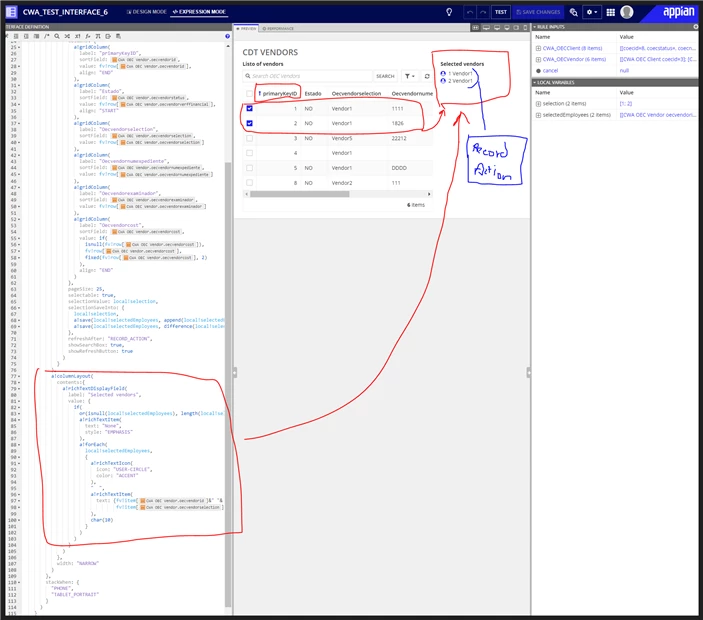Click the function f icon in editor toolbar
The height and width of the screenshot is (620, 703).
87,36
